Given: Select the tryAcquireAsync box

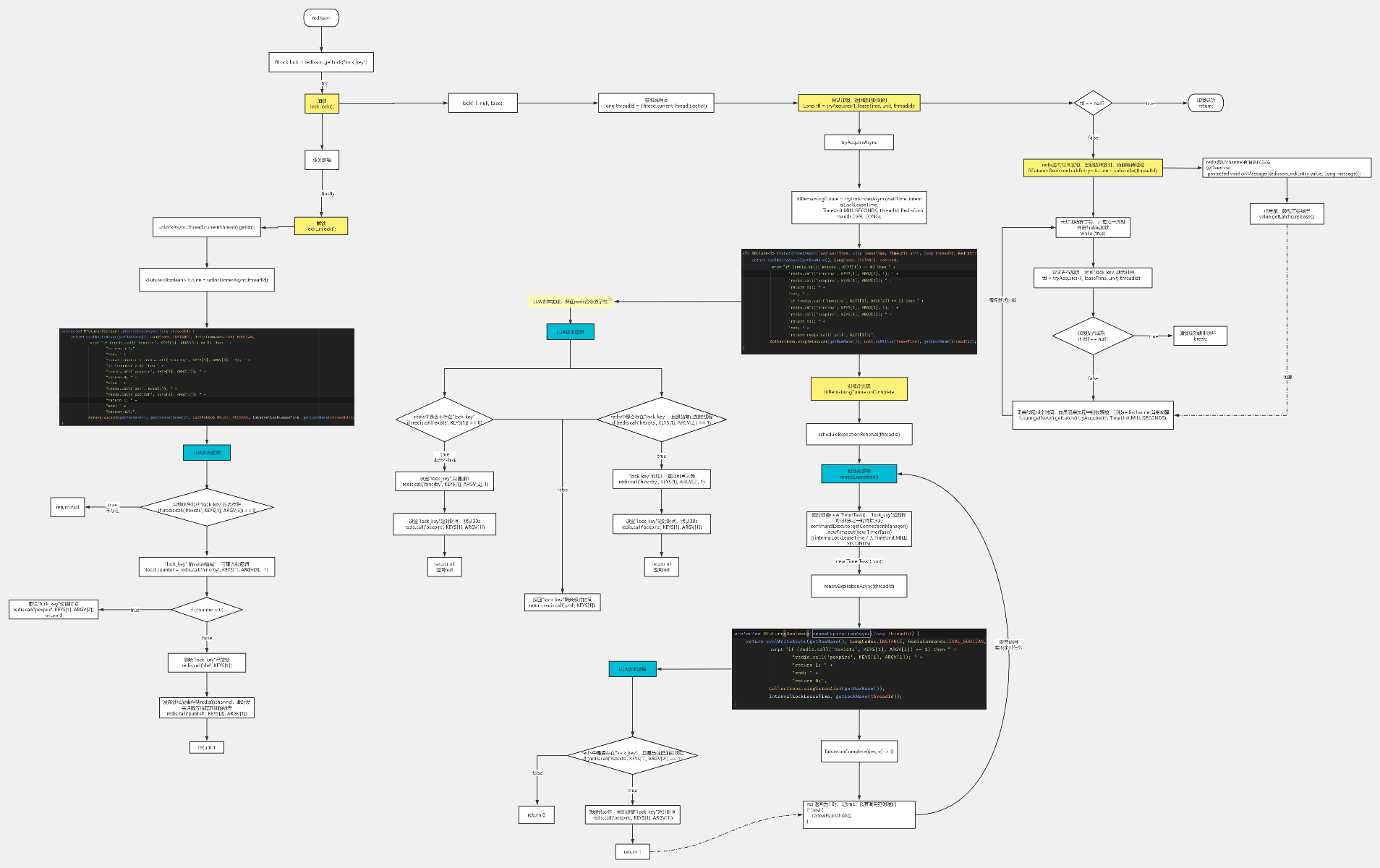Looking at the screenshot, I should [859, 142].
